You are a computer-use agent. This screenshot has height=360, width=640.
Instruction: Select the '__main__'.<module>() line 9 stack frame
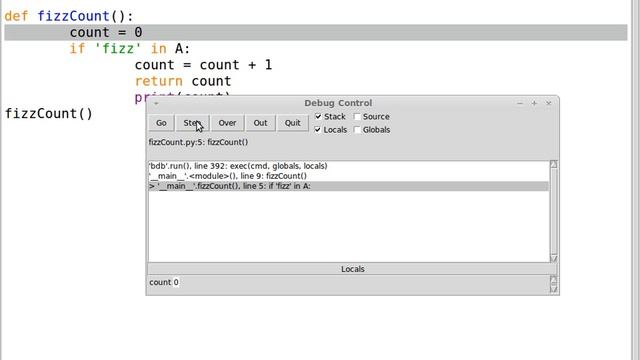click(x=349, y=176)
